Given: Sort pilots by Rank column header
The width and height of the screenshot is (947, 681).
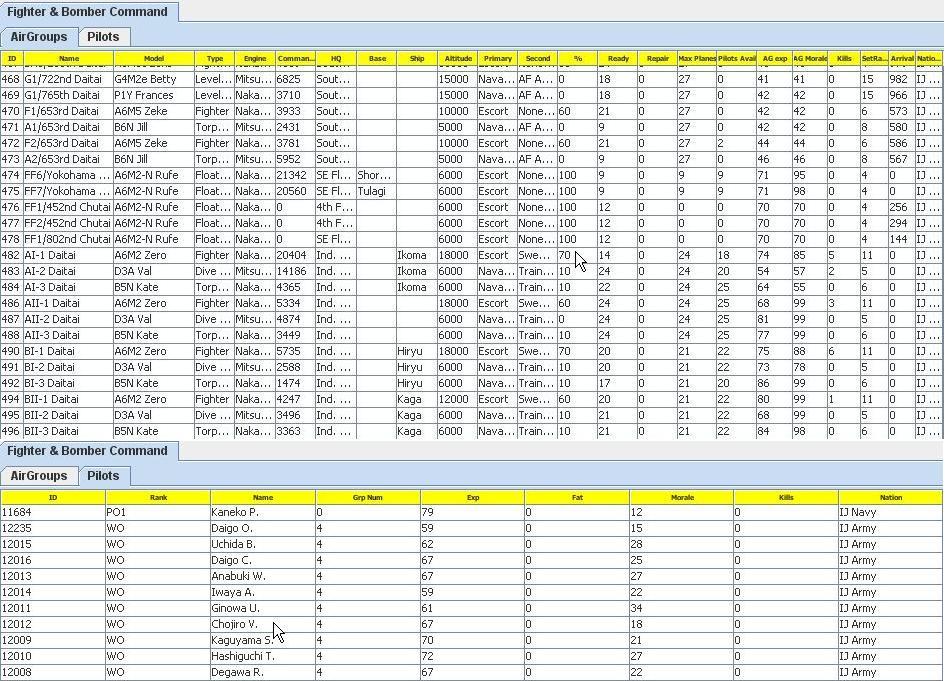Looking at the screenshot, I should [158, 497].
